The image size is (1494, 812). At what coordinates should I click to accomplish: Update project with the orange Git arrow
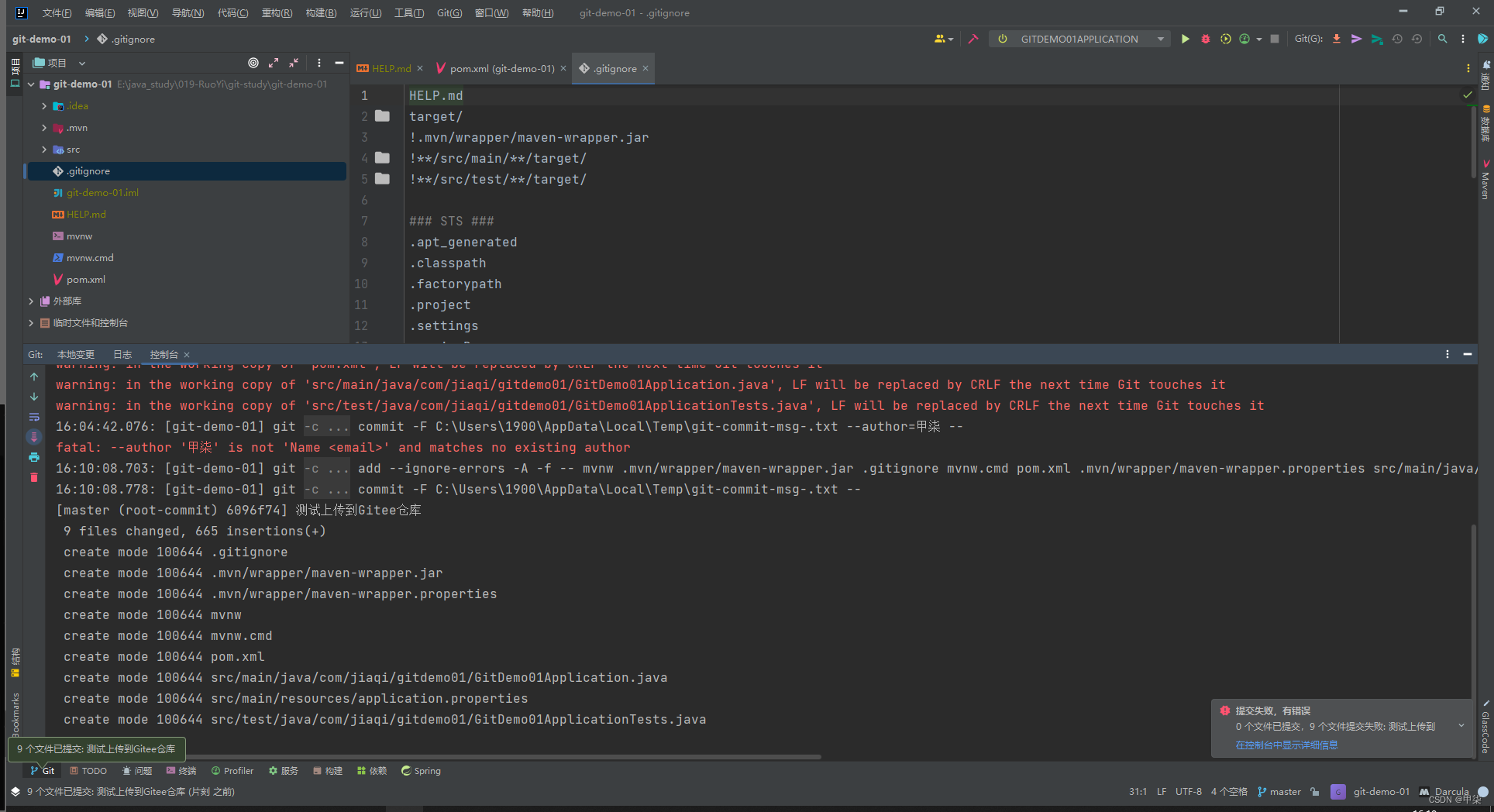click(1337, 39)
